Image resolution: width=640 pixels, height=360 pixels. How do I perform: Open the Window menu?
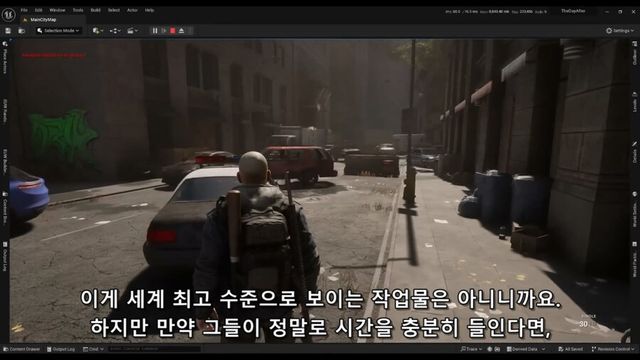pos(57,10)
